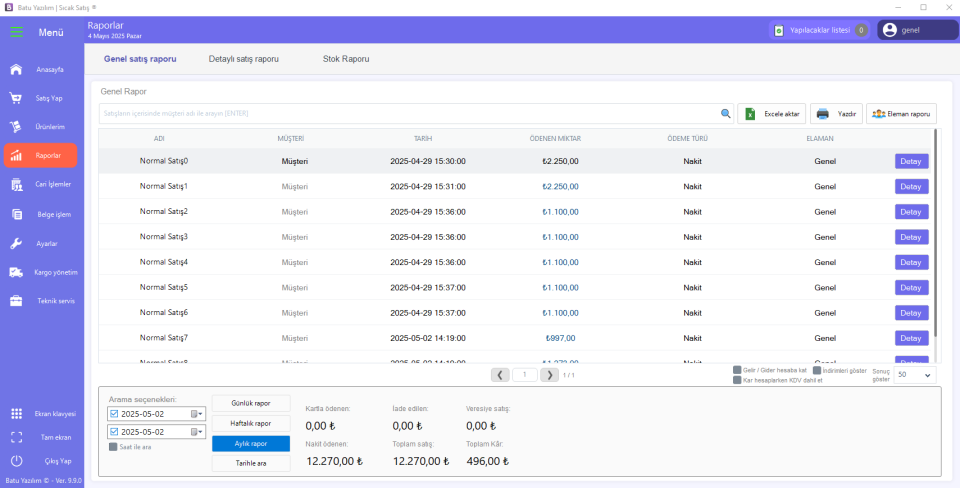Click the page number input field
The height and width of the screenshot is (488, 960).
click(525, 375)
